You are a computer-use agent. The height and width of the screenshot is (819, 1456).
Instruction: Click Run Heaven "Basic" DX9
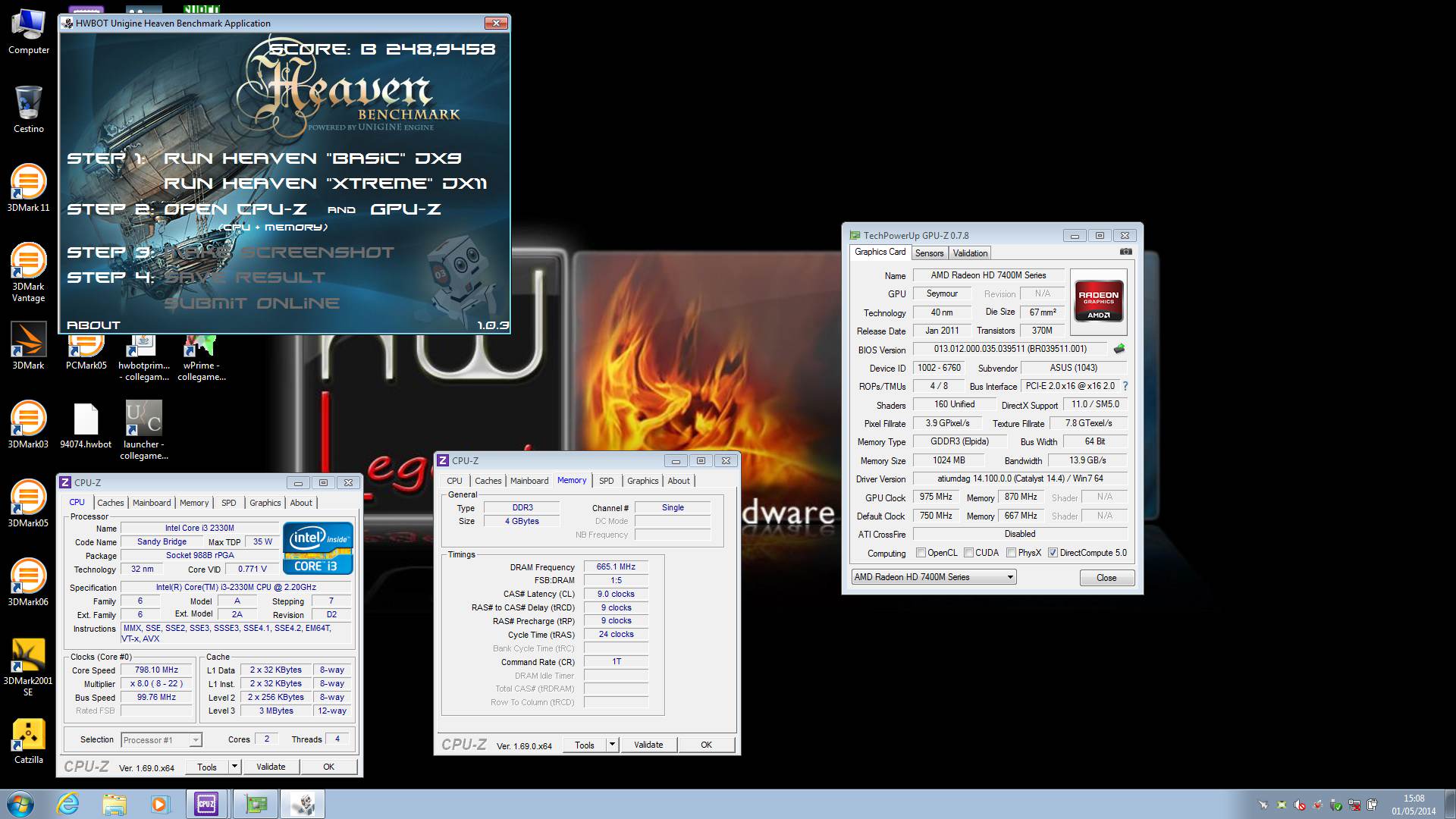312,158
